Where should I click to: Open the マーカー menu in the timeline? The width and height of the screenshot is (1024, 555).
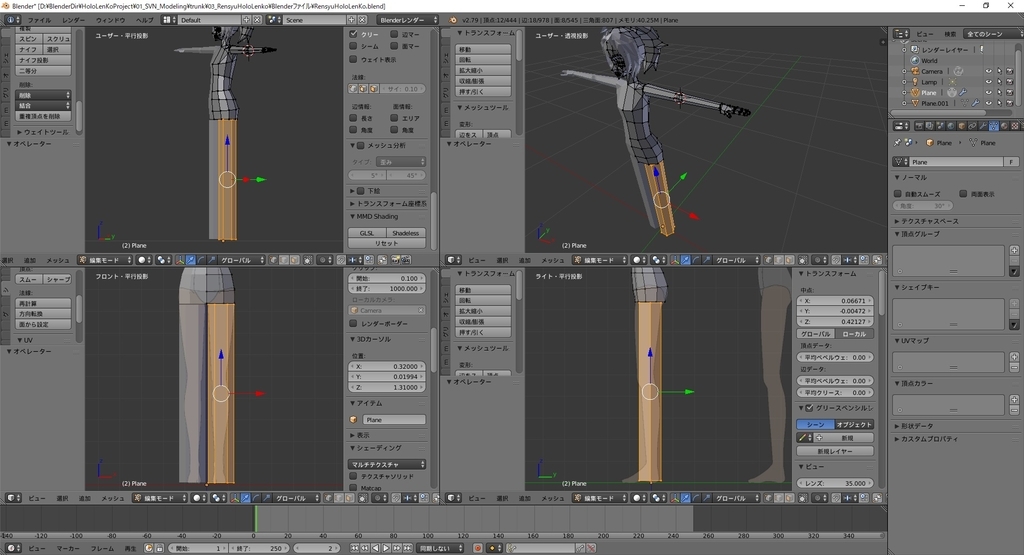[68, 548]
